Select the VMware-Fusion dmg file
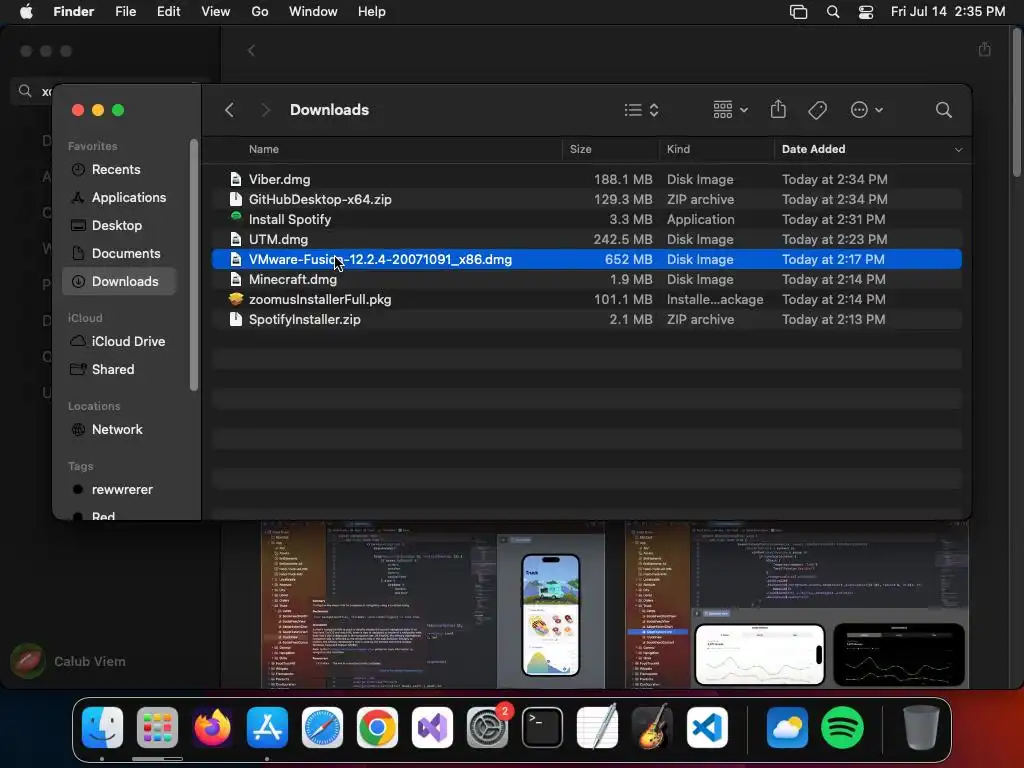Image resolution: width=1024 pixels, height=768 pixels. pyautogui.click(x=586, y=259)
